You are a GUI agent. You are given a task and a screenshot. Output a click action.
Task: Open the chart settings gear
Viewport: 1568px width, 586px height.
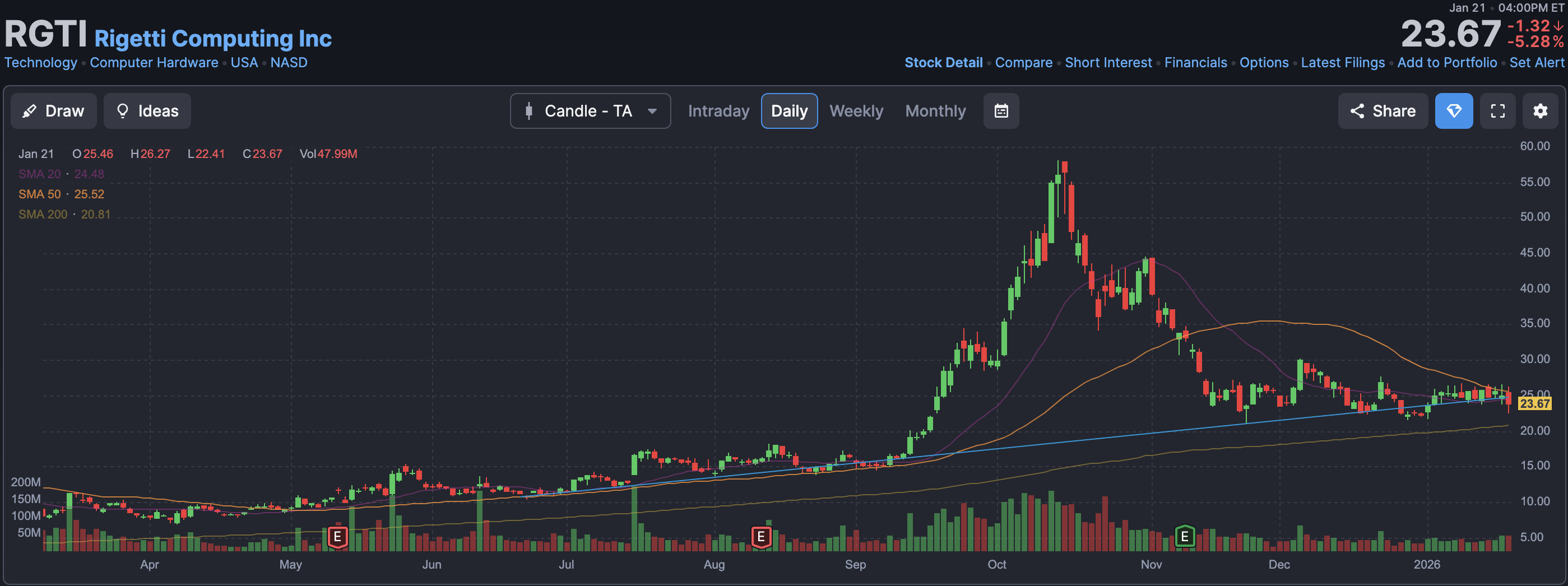[x=1541, y=111]
